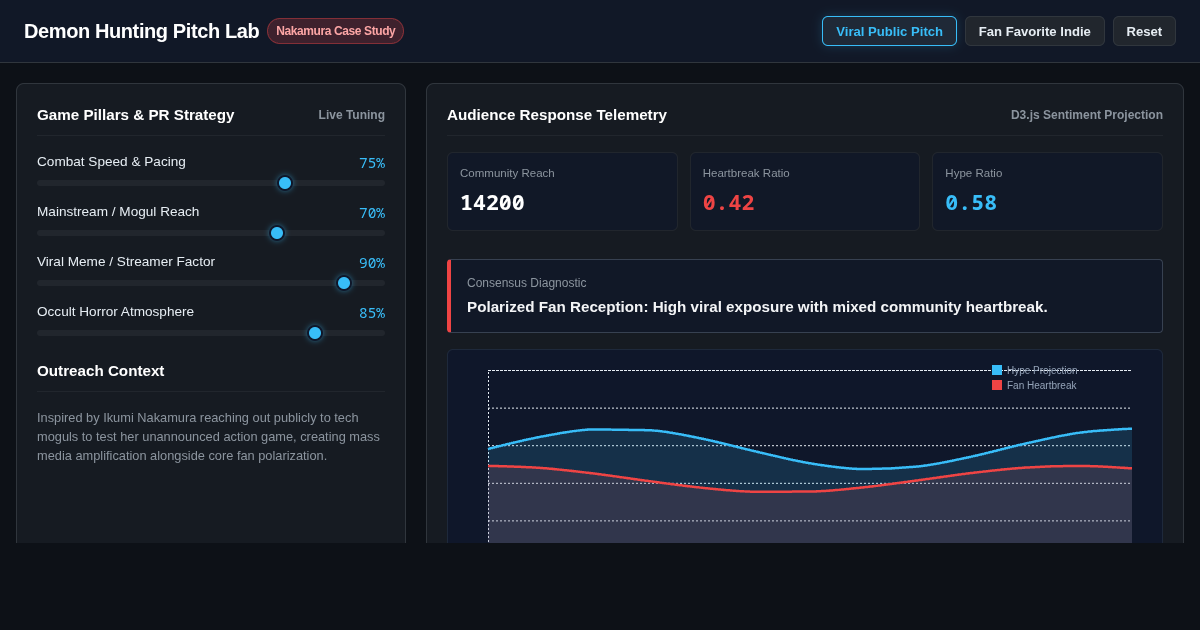The height and width of the screenshot is (630, 1200).
Task: Click the Mainstream / Mogul Reach 70% value
Action: [x=372, y=213]
